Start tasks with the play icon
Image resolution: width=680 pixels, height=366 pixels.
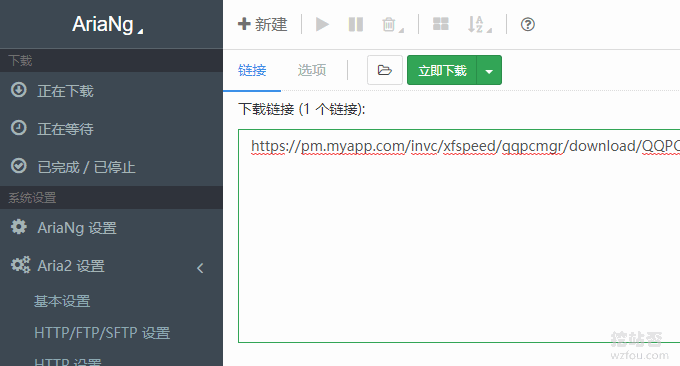[322, 24]
